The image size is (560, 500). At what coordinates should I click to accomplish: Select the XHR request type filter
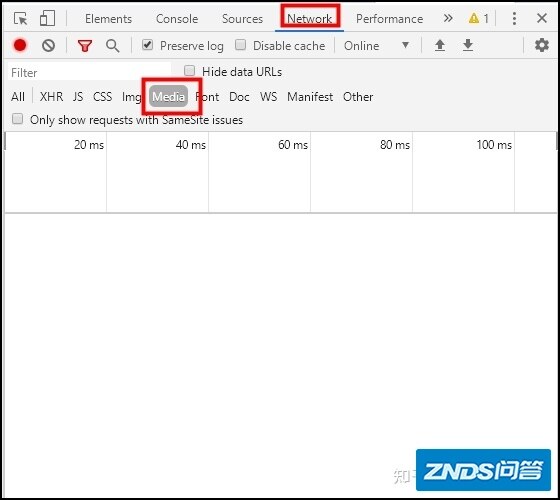(x=51, y=97)
